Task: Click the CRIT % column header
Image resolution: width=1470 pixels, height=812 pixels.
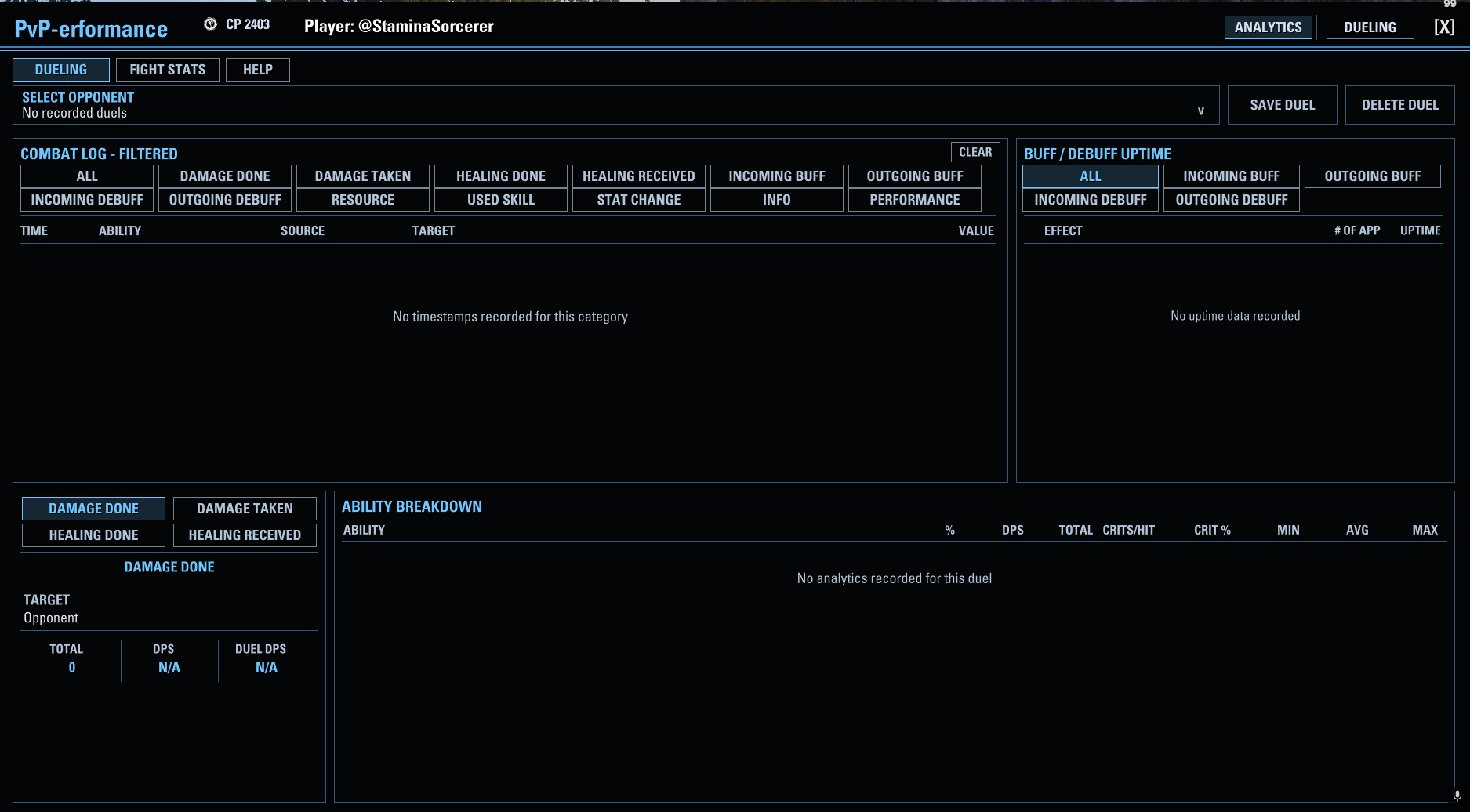Action: 1212,530
